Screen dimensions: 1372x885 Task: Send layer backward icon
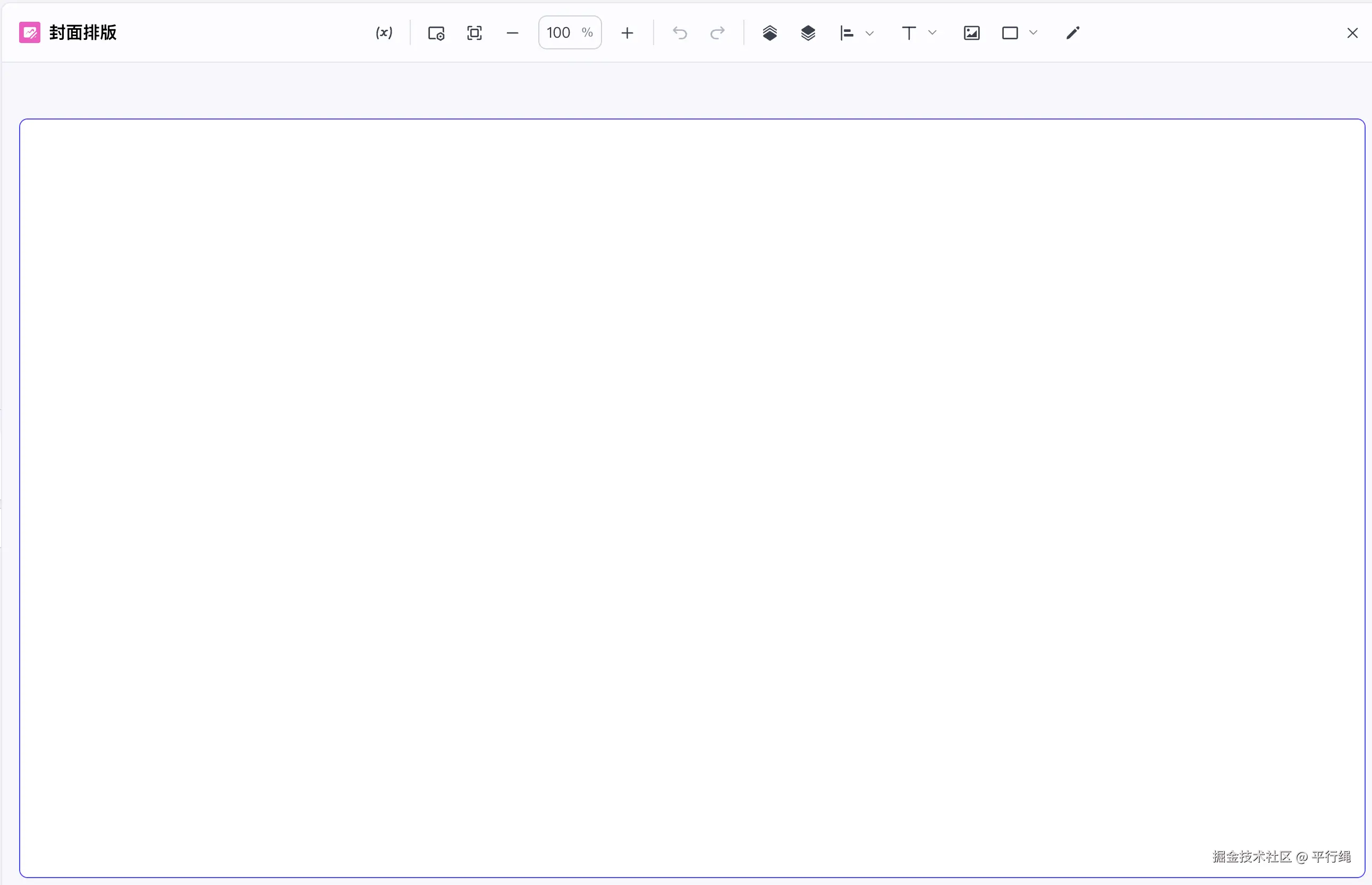pyautogui.click(x=808, y=33)
